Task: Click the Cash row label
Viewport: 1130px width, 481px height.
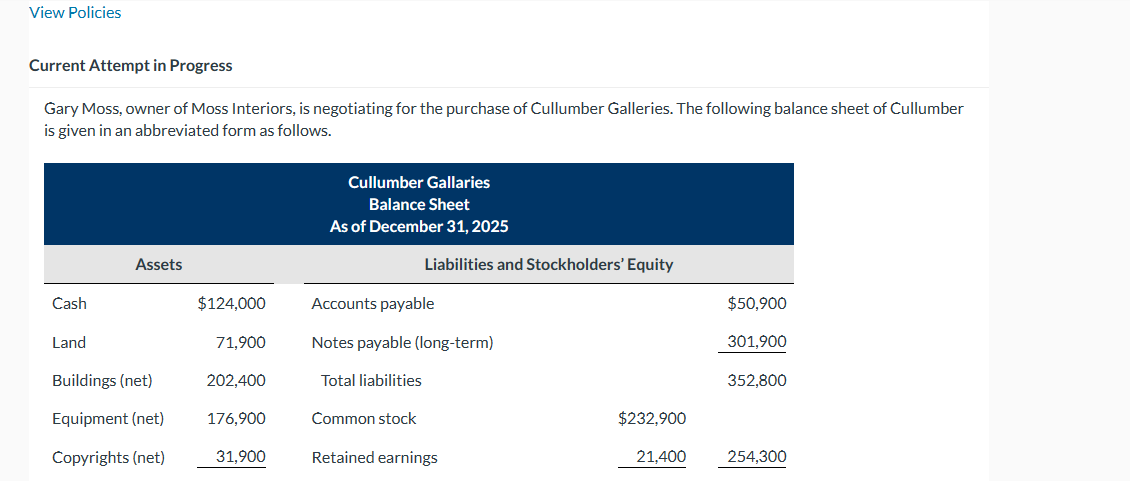Action: pyautogui.click(x=69, y=303)
